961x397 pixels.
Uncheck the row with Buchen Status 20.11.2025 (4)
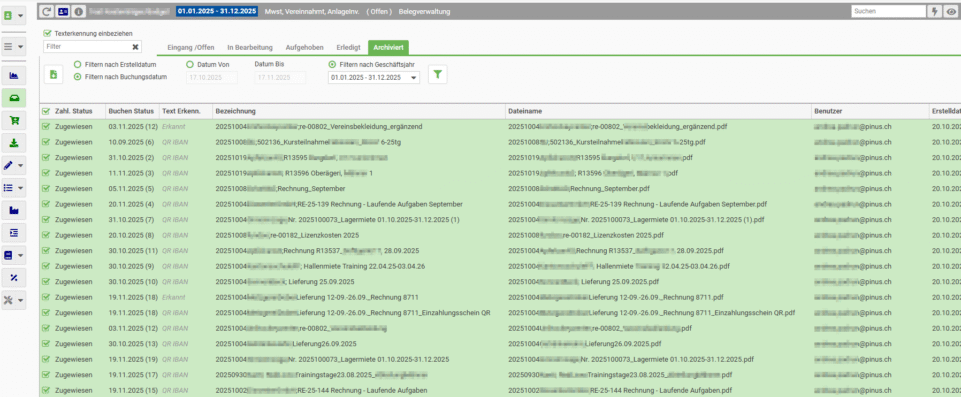[x=46, y=204]
